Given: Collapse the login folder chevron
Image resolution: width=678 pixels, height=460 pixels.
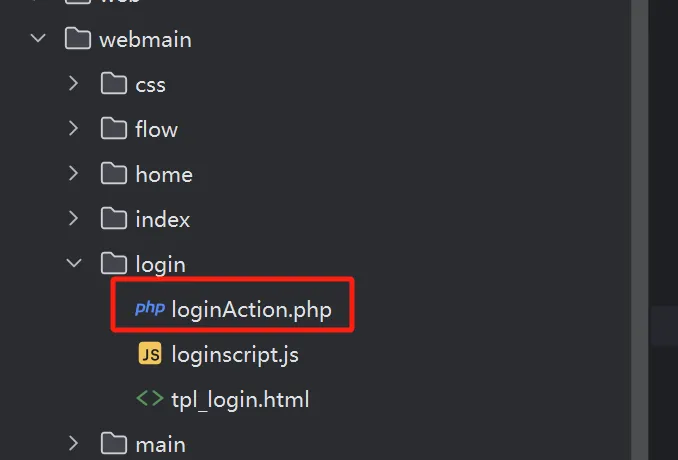Looking at the screenshot, I should click(74, 263).
